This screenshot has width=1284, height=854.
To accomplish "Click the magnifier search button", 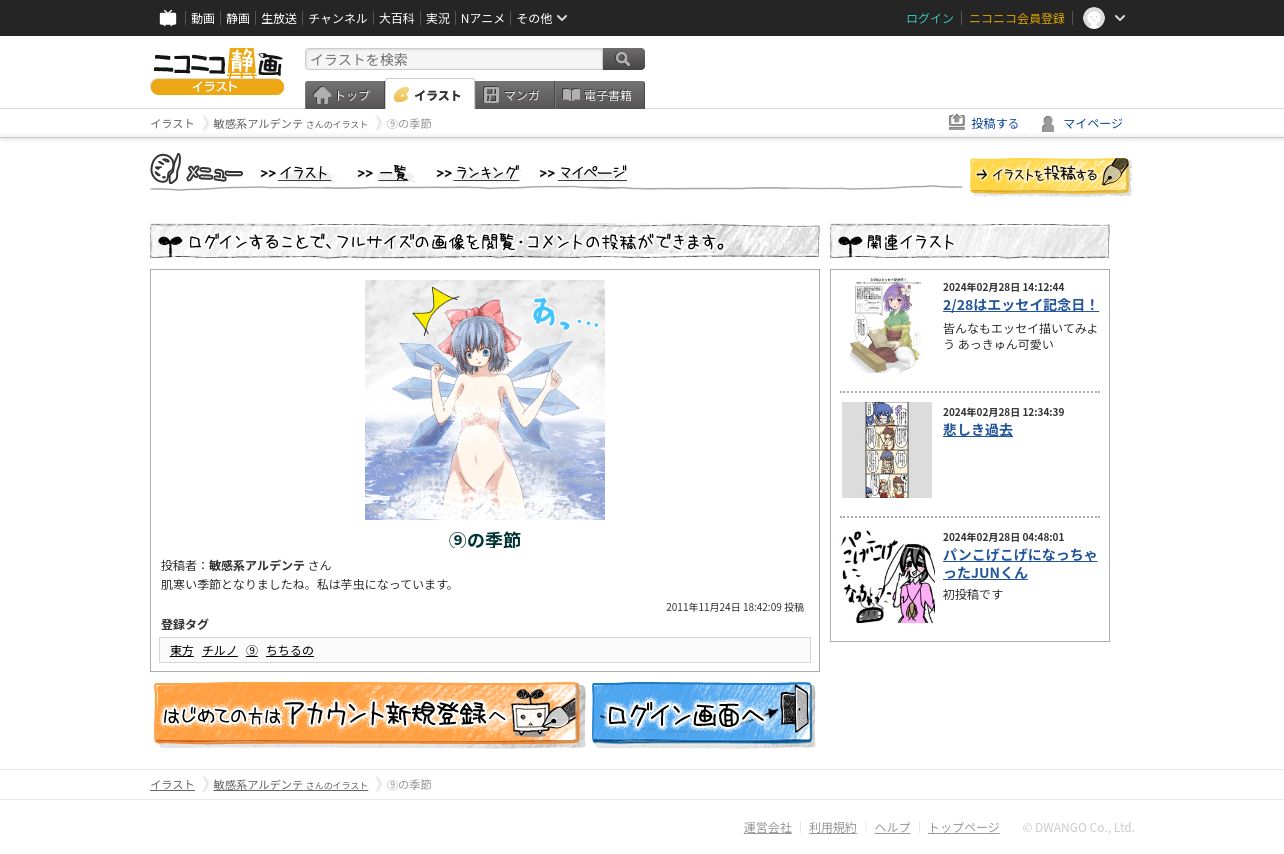I will [624, 59].
